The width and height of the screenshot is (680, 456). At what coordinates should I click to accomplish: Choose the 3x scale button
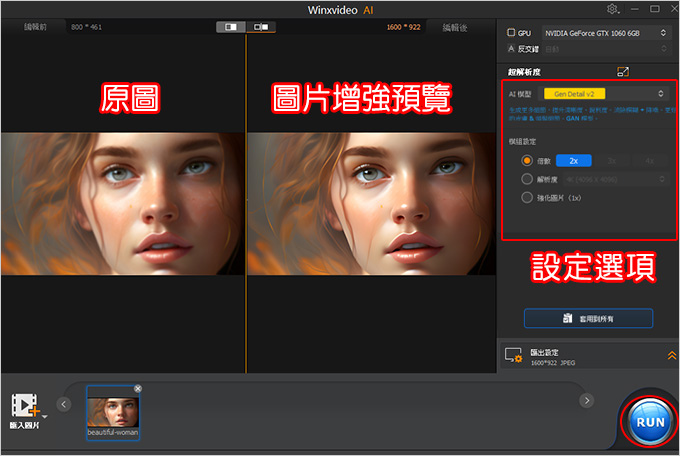click(x=611, y=161)
